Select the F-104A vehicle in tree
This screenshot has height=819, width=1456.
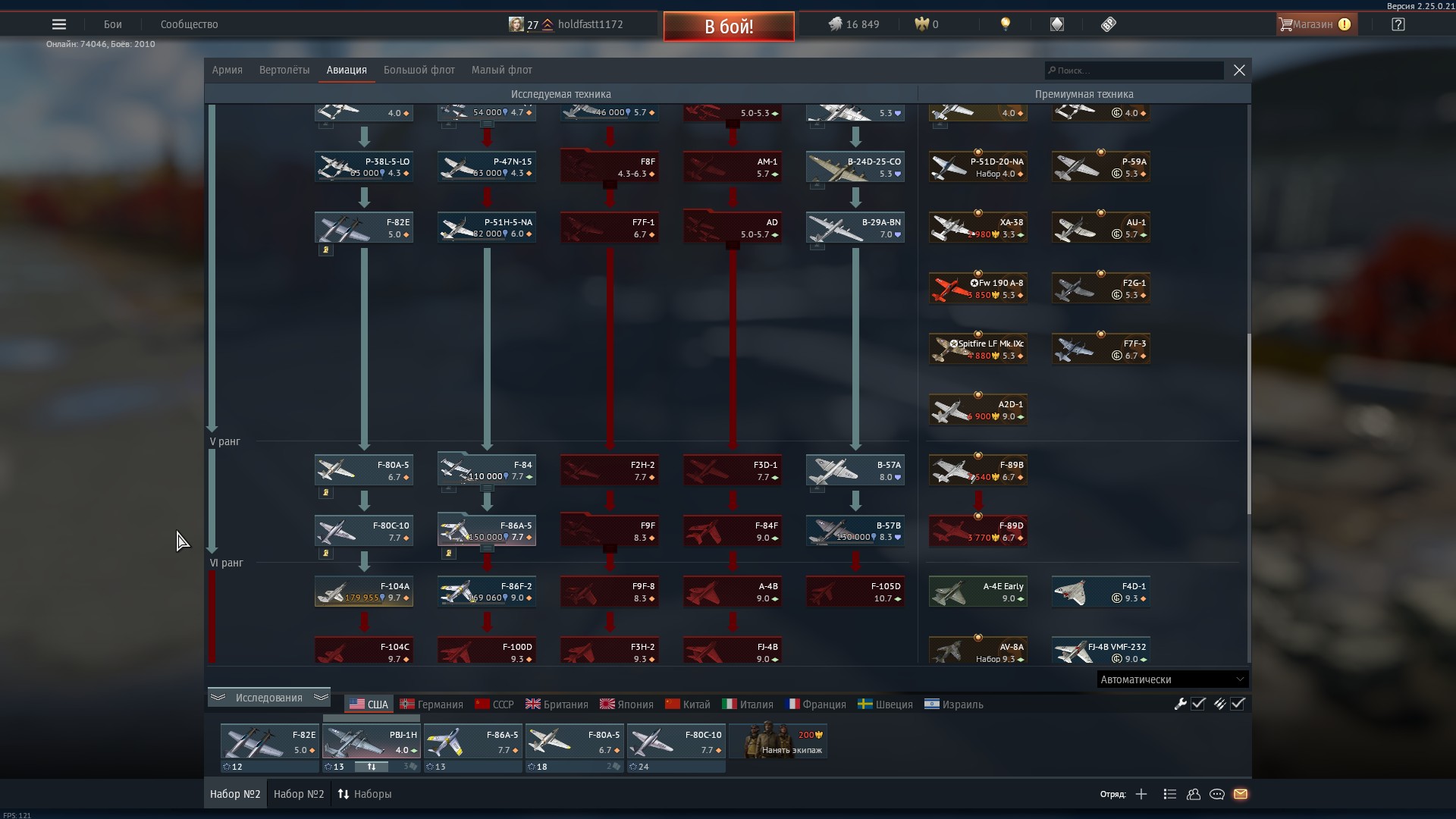pyautogui.click(x=364, y=591)
